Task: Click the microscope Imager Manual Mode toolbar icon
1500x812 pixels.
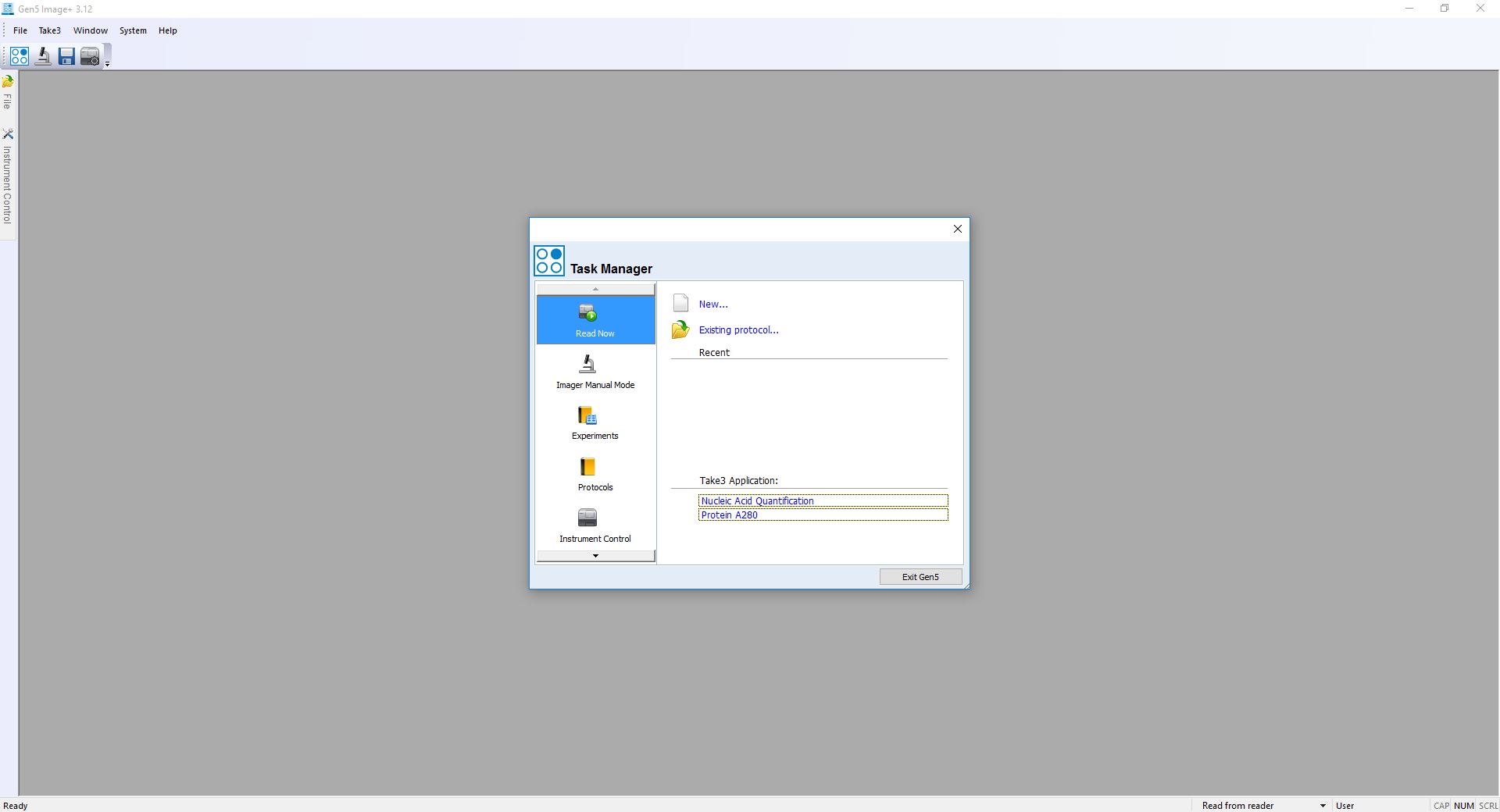Action: tap(43, 56)
